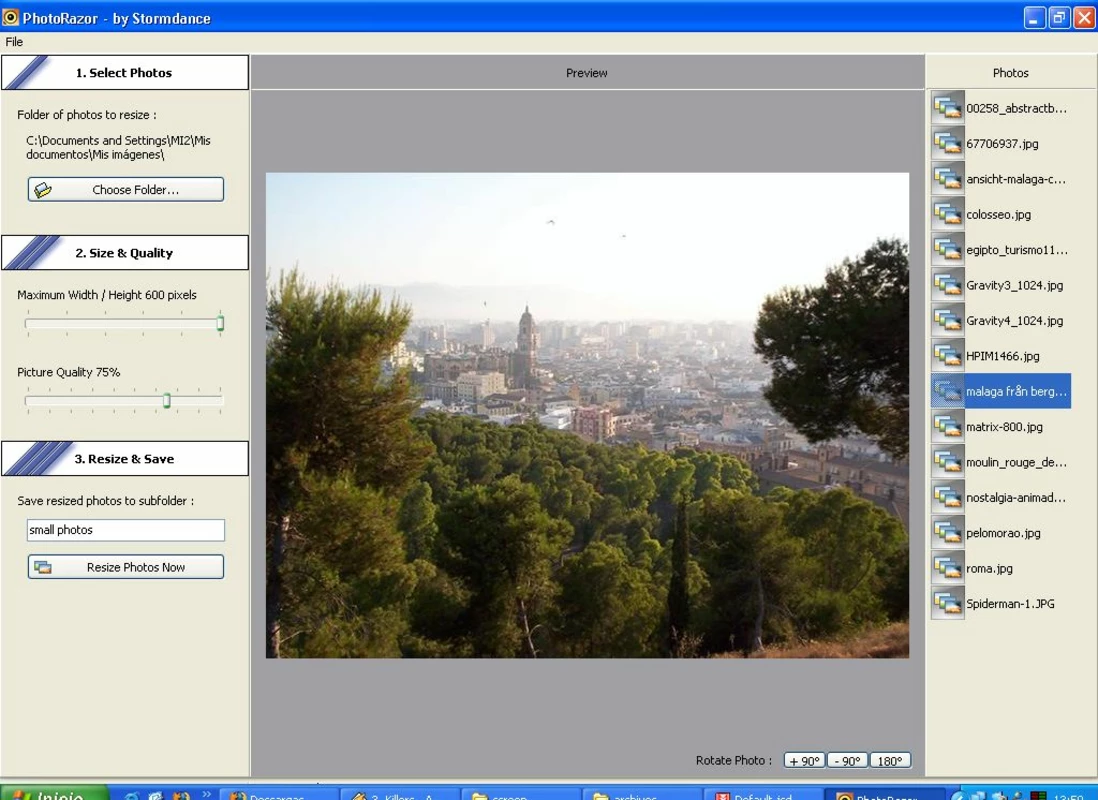1098x800 pixels.
Task: Click Choose Folder button
Action: click(126, 189)
